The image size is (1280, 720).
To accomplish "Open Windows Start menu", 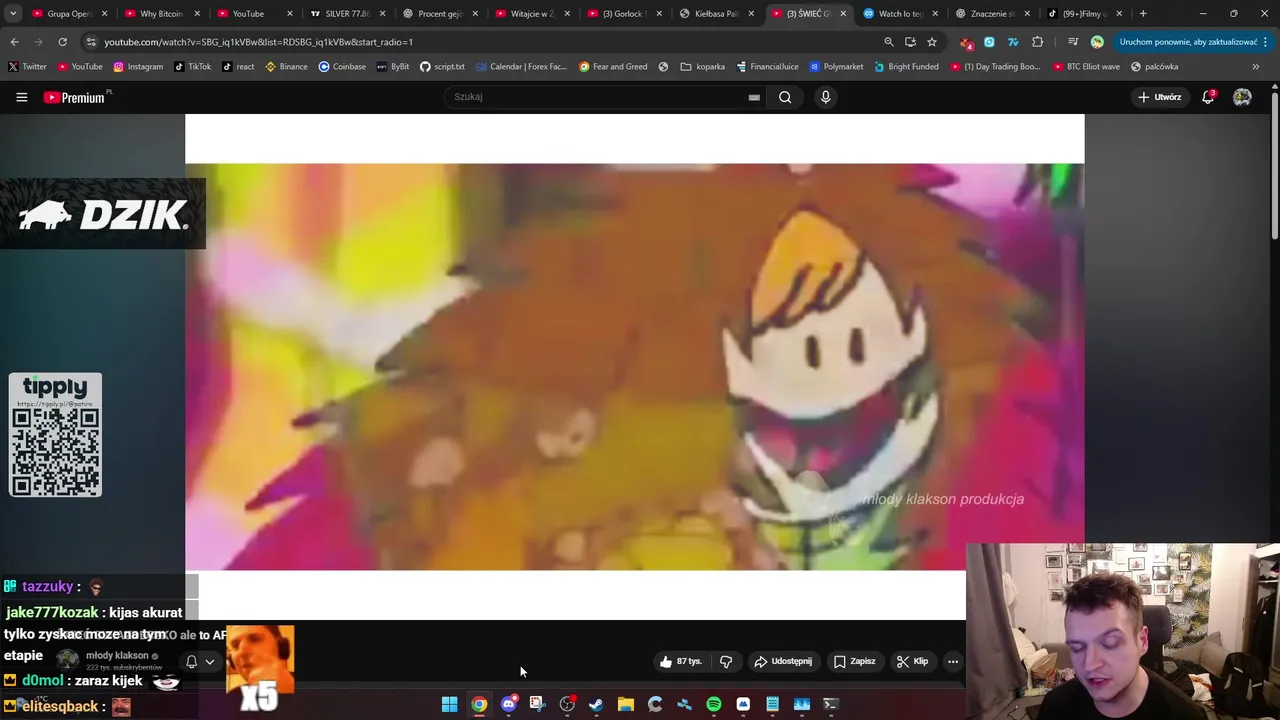I will click(449, 704).
